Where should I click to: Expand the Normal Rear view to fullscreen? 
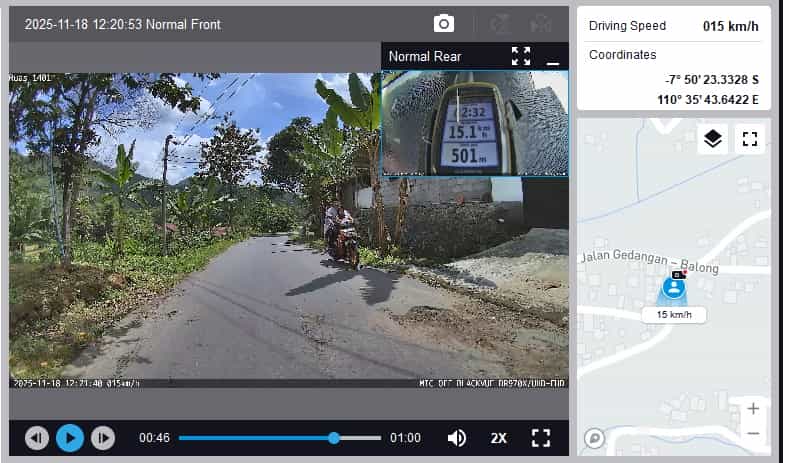click(521, 56)
